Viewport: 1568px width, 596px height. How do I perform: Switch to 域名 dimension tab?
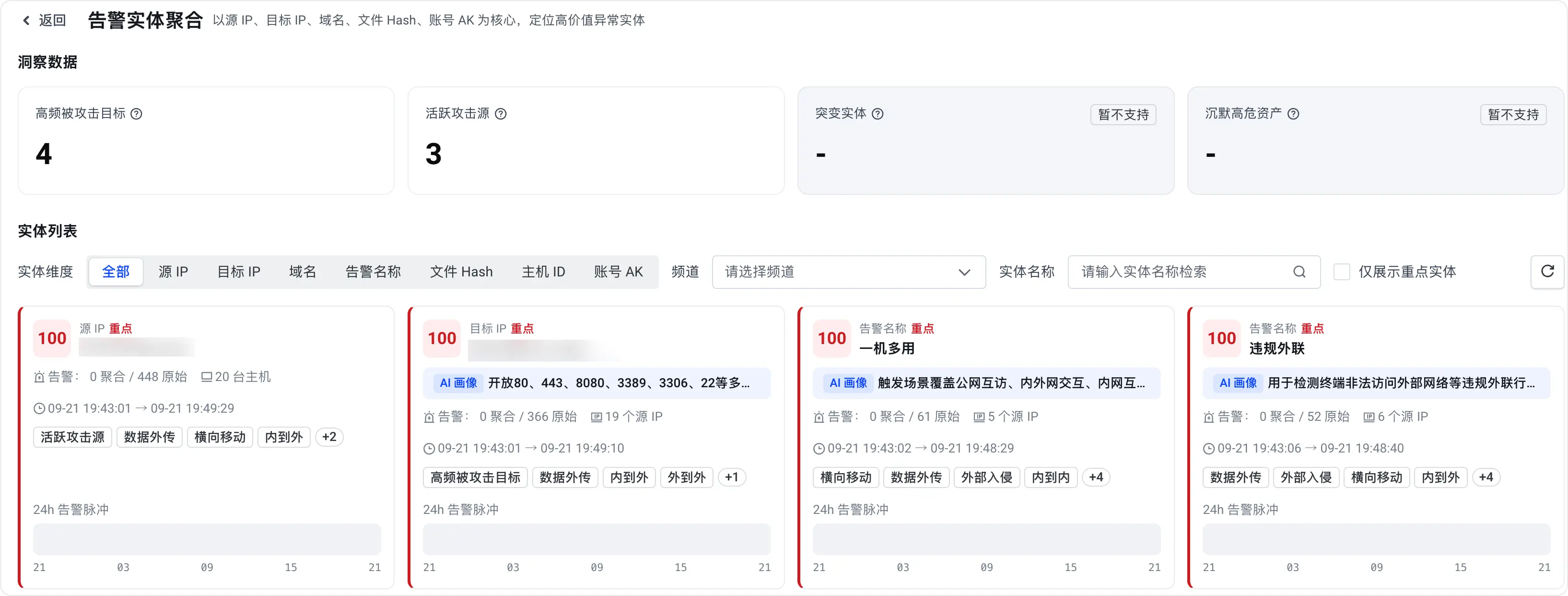tap(303, 272)
